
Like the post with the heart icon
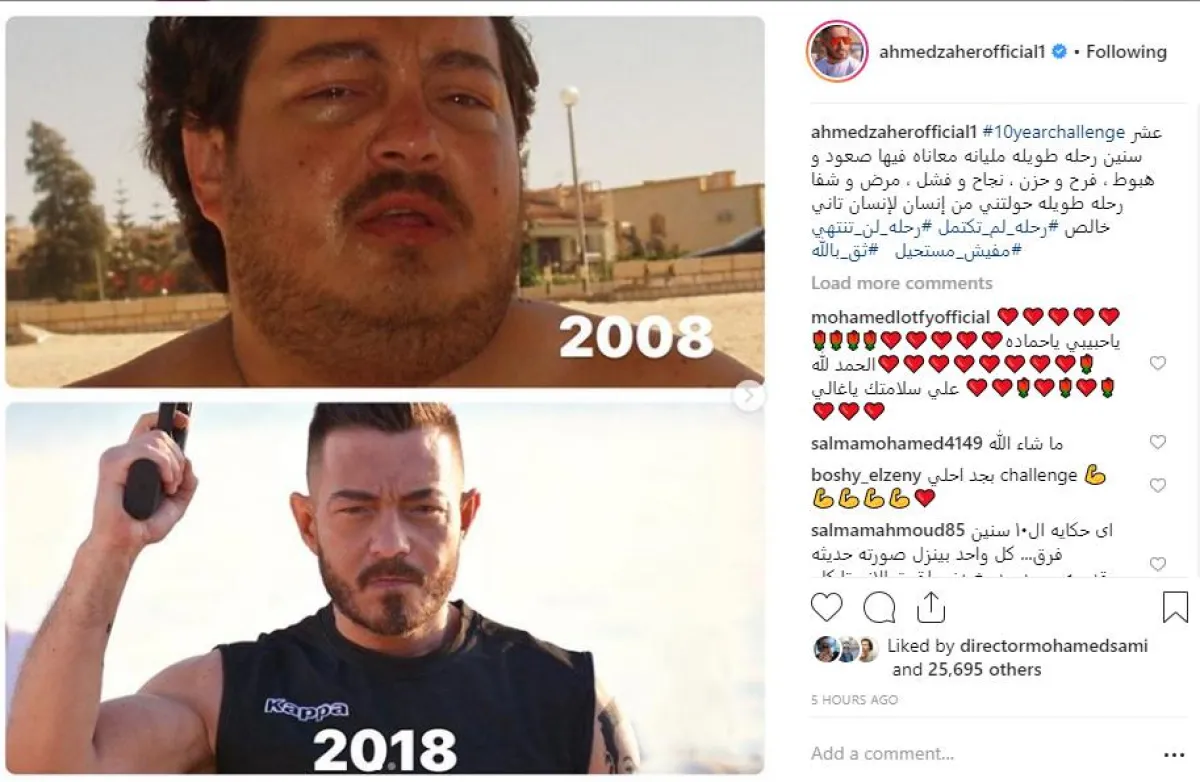[x=826, y=607]
